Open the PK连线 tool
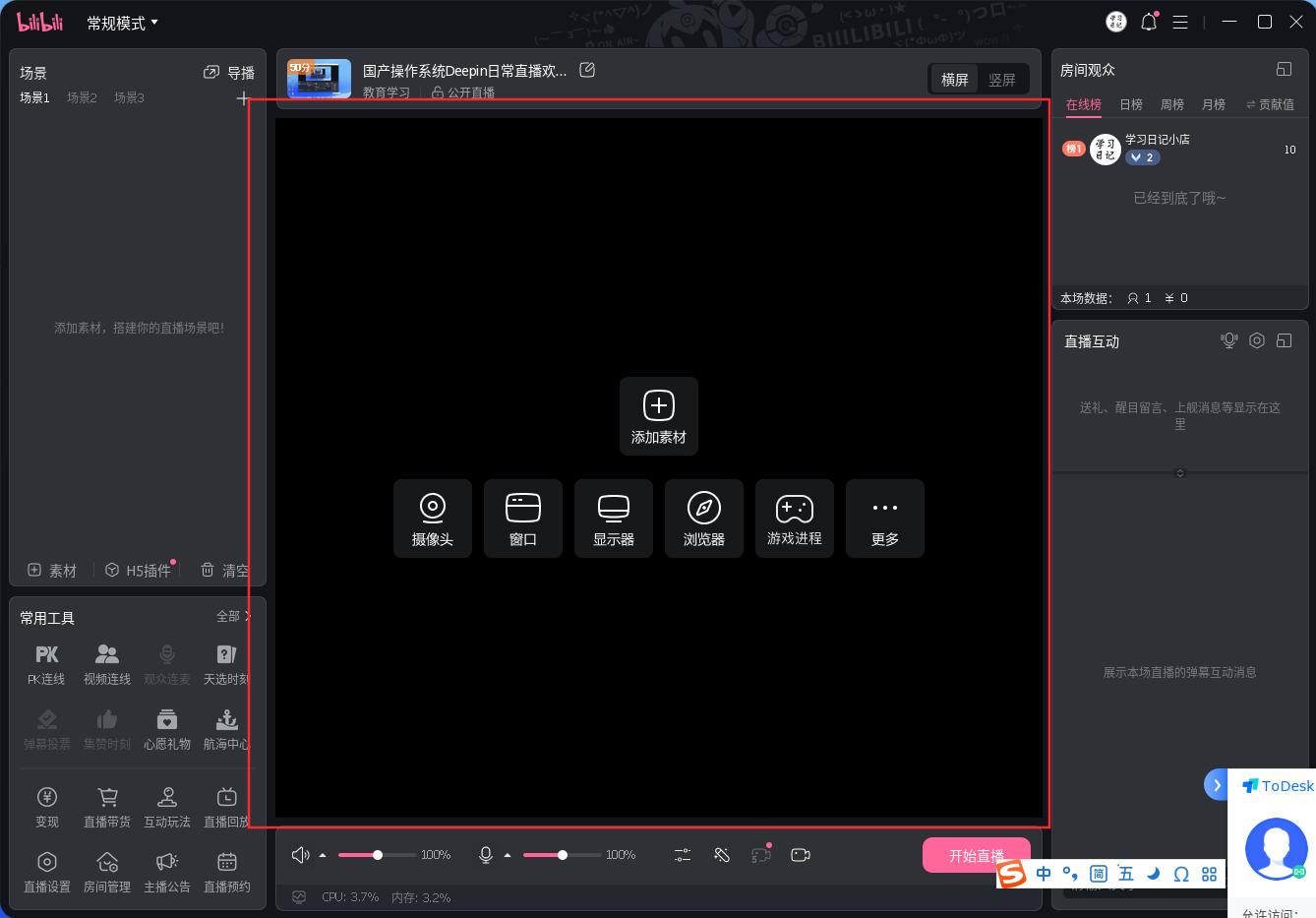The width and height of the screenshot is (1316, 918). 46,663
